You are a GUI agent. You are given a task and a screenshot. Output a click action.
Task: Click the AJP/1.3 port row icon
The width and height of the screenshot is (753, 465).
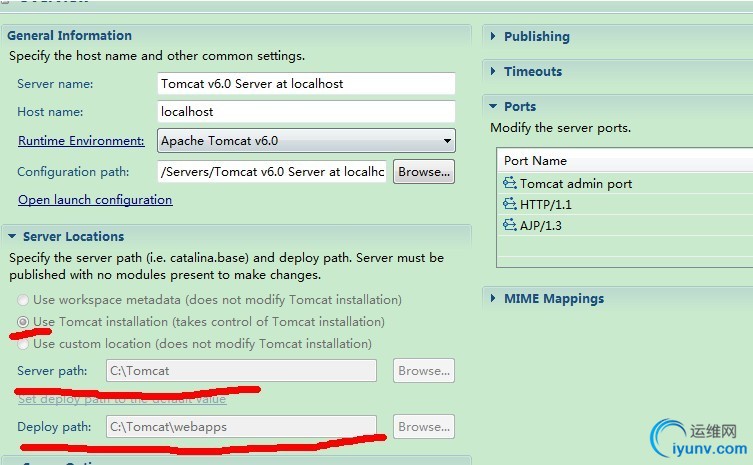pyautogui.click(x=509, y=225)
